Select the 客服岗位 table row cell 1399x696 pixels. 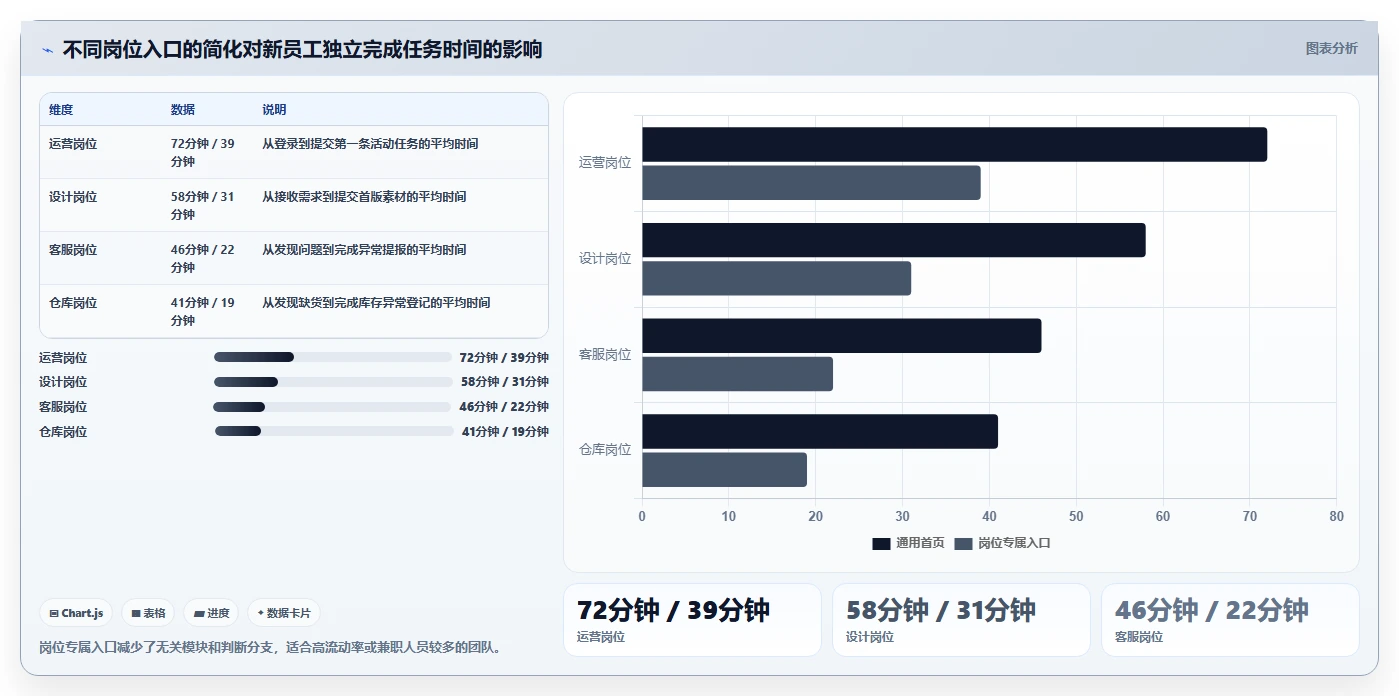(73, 249)
